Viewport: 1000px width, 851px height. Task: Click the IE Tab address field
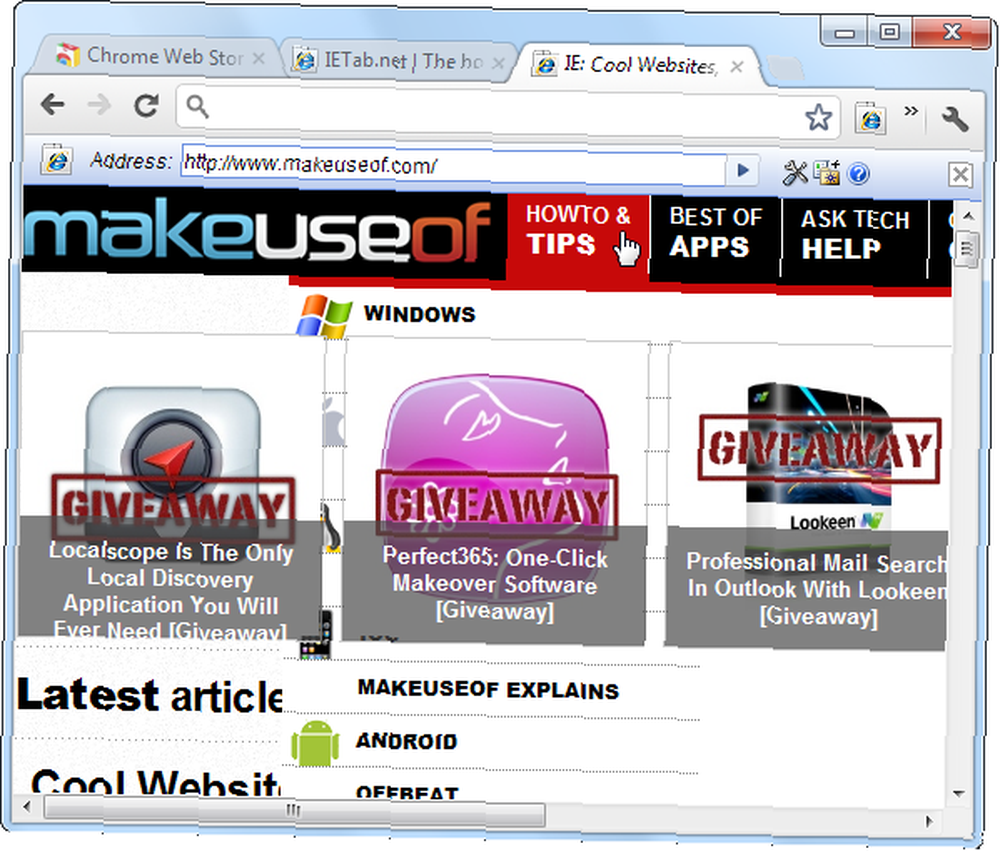pyautogui.click(x=453, y=165)
